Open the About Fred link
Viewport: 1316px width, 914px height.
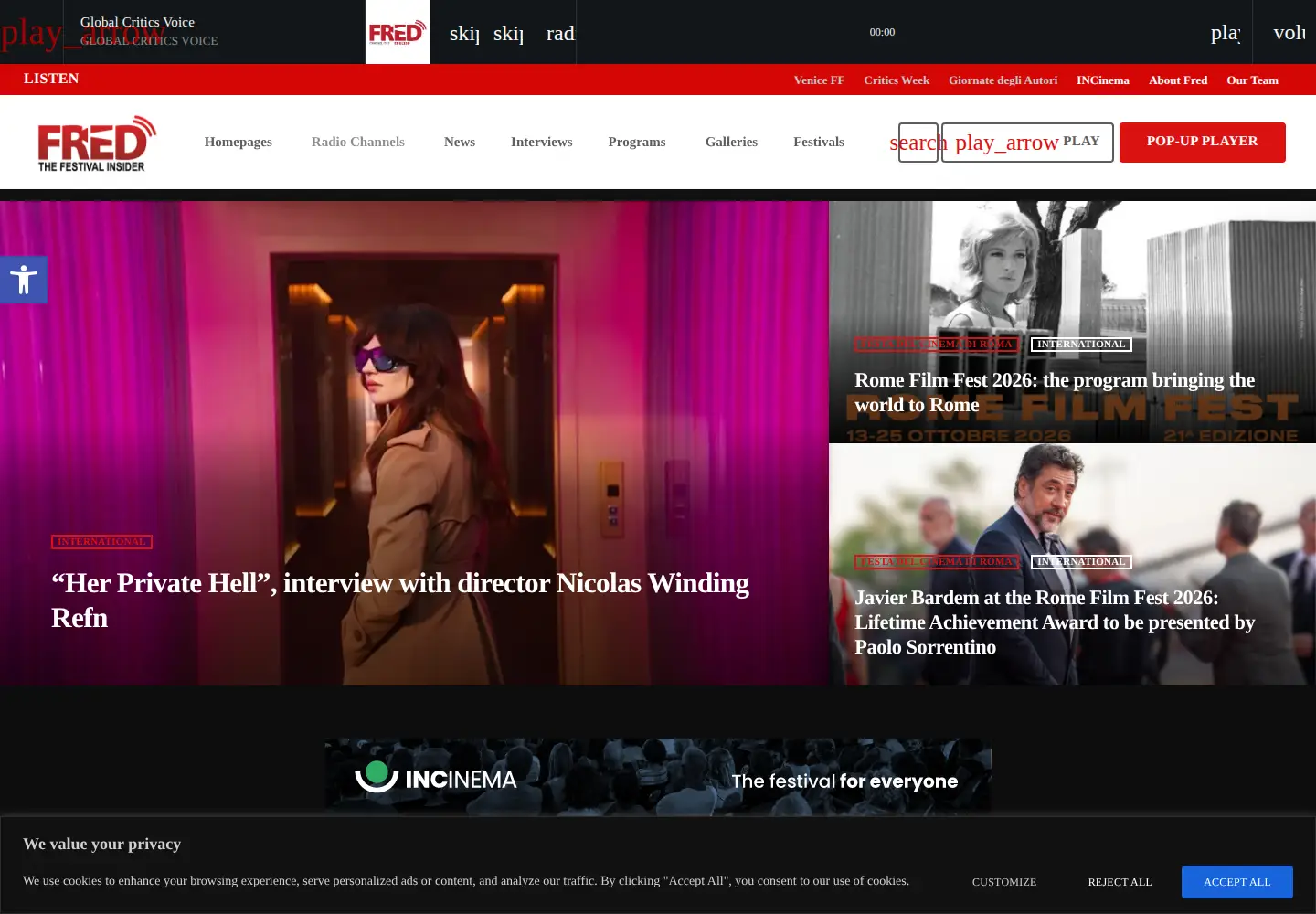(x=1178, y=80)
